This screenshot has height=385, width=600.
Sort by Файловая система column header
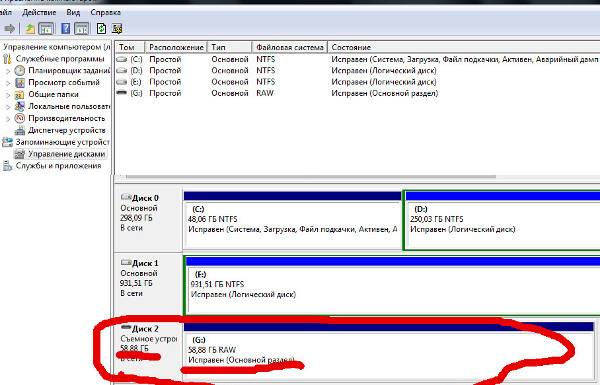290,47
